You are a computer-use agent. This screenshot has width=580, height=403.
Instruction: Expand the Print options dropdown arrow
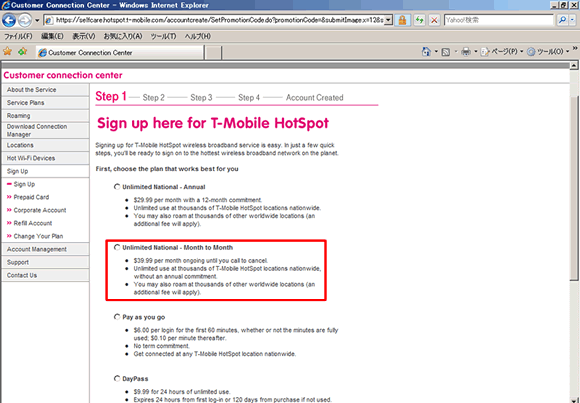476,52
